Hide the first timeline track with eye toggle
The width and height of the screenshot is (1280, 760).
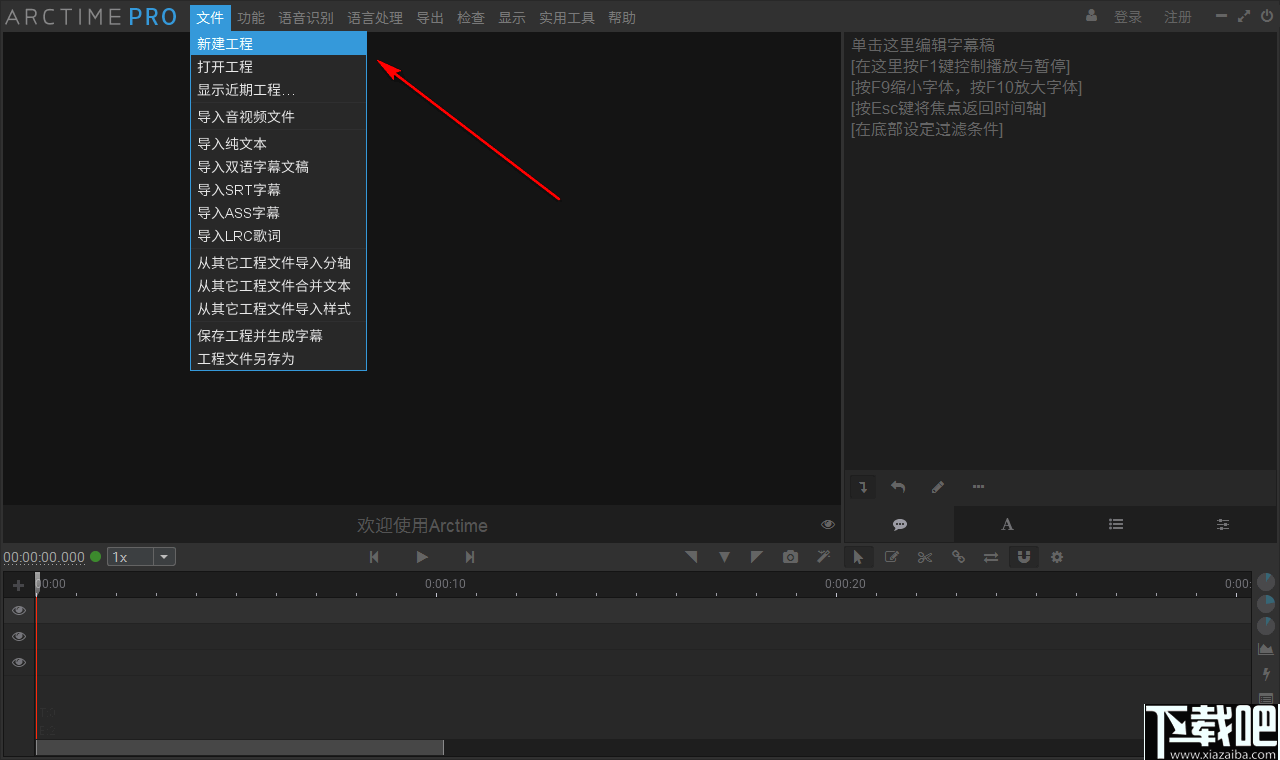click(x=18, y=610)
